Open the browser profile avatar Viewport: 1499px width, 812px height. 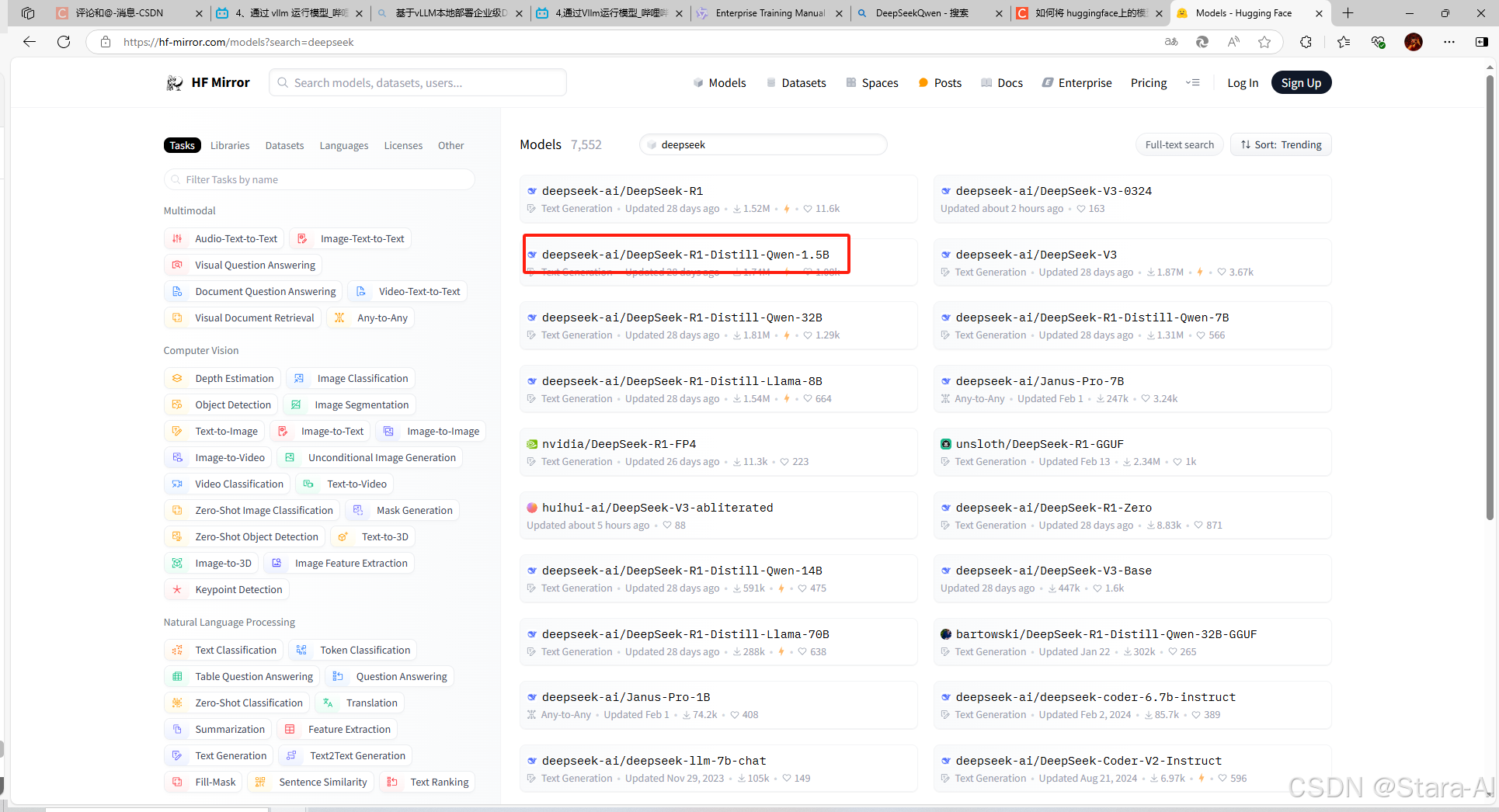1414,42
